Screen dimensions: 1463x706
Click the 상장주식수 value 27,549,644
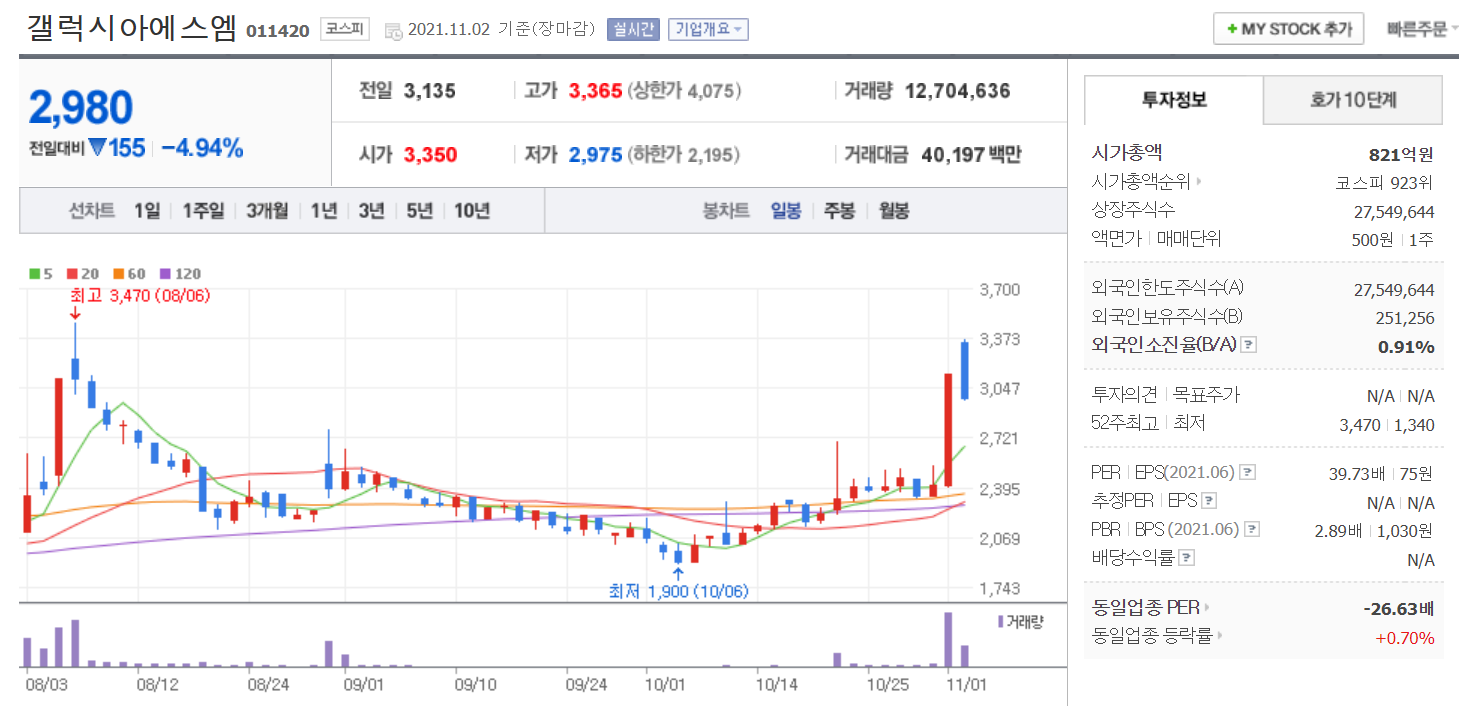1394,211
